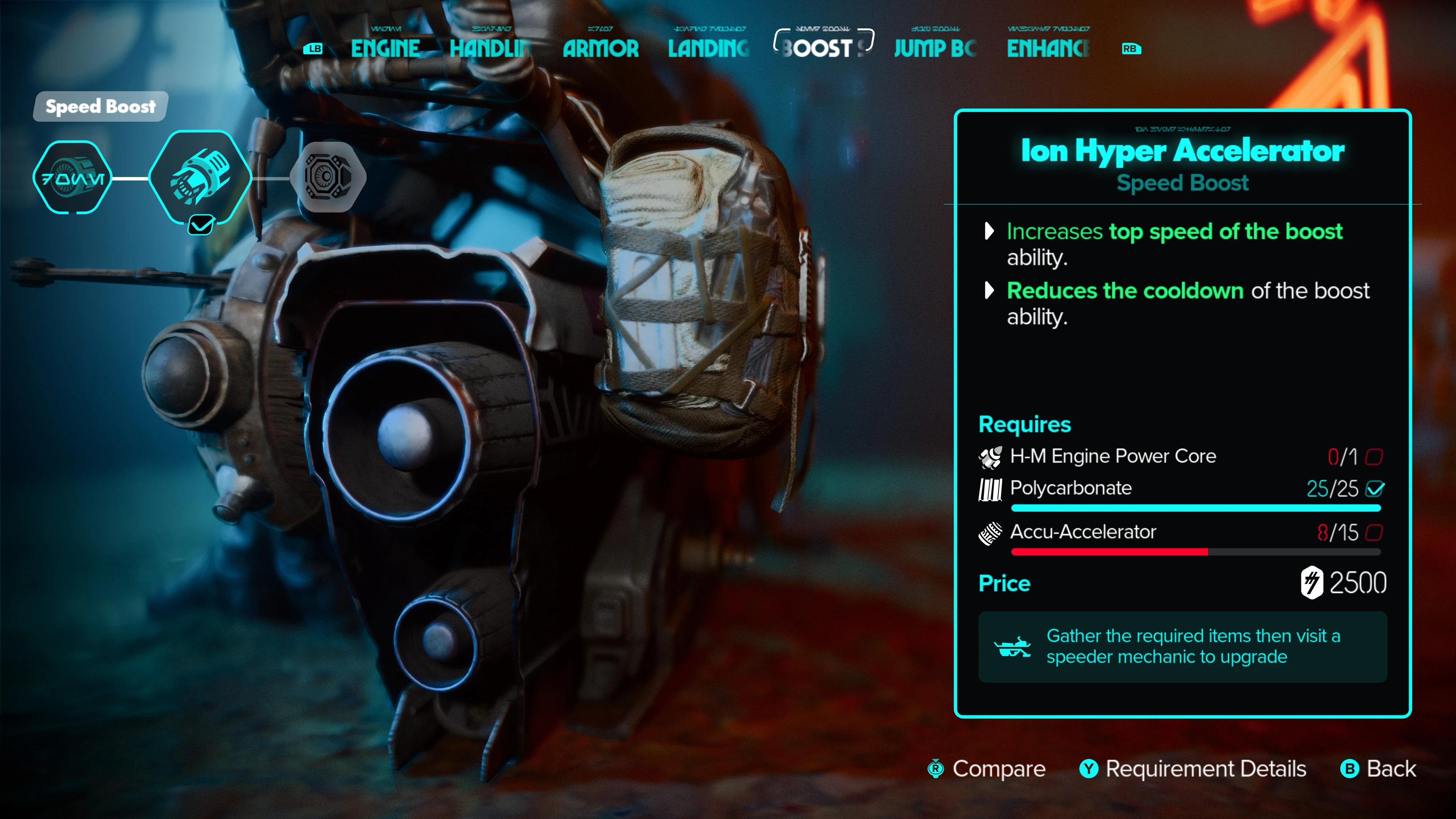Screen dimensions: 1456x819
Task: Select the Ion Hyper Accelerator upgrade icon
Action: [200, 178]
